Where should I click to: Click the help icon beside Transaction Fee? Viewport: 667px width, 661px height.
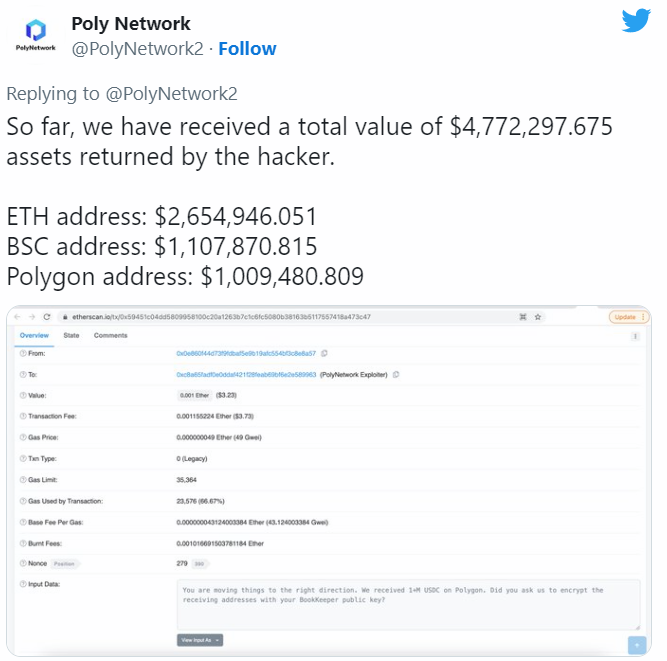(x=23, y=416)
